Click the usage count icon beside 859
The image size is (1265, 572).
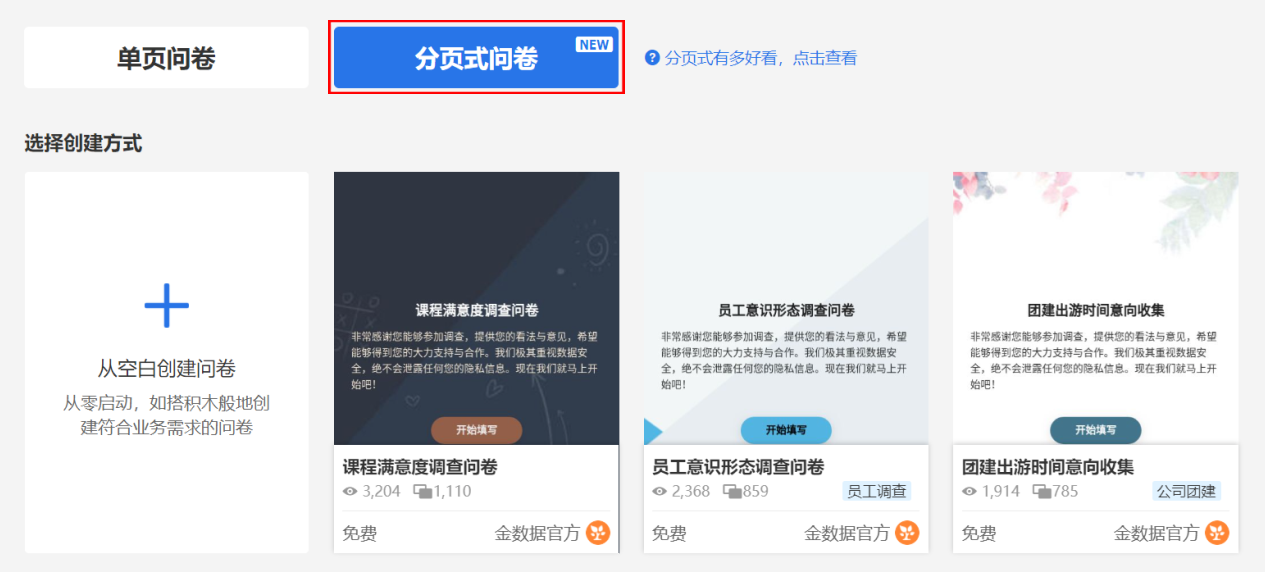click(x=732, y=492)
